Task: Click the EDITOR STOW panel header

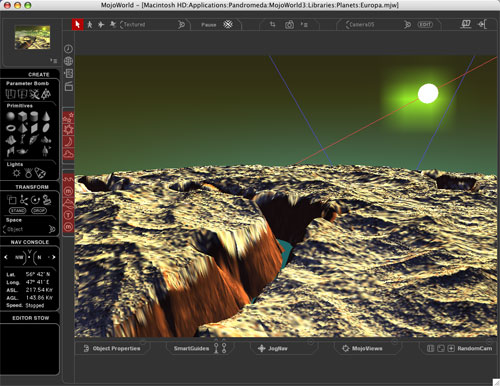Action: [x=31, y=318]
